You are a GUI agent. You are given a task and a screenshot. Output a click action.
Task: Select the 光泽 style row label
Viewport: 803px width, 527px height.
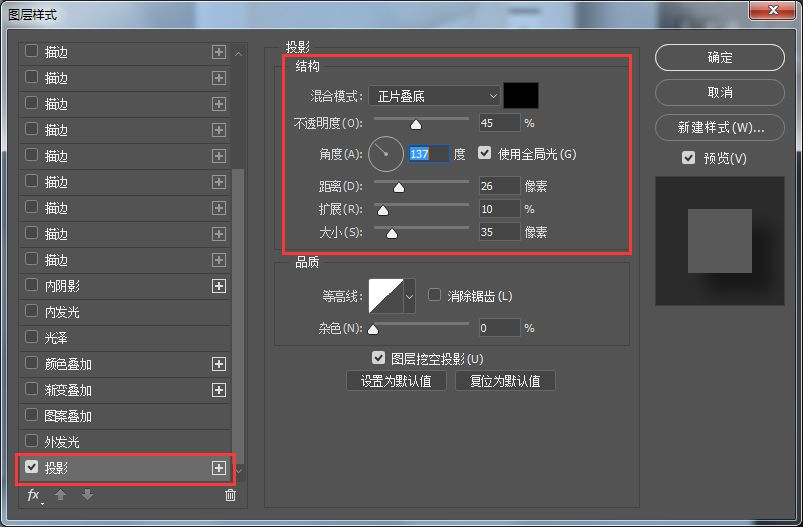coord(56,338)
